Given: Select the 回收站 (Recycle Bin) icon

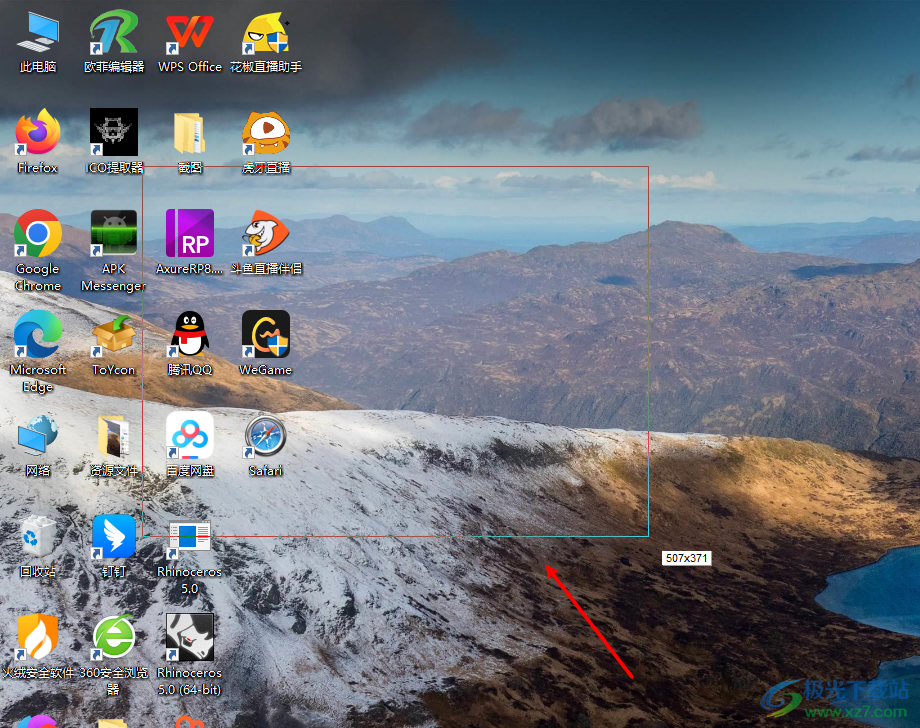Looking at the screenshot, I should (x=38, y=537).
